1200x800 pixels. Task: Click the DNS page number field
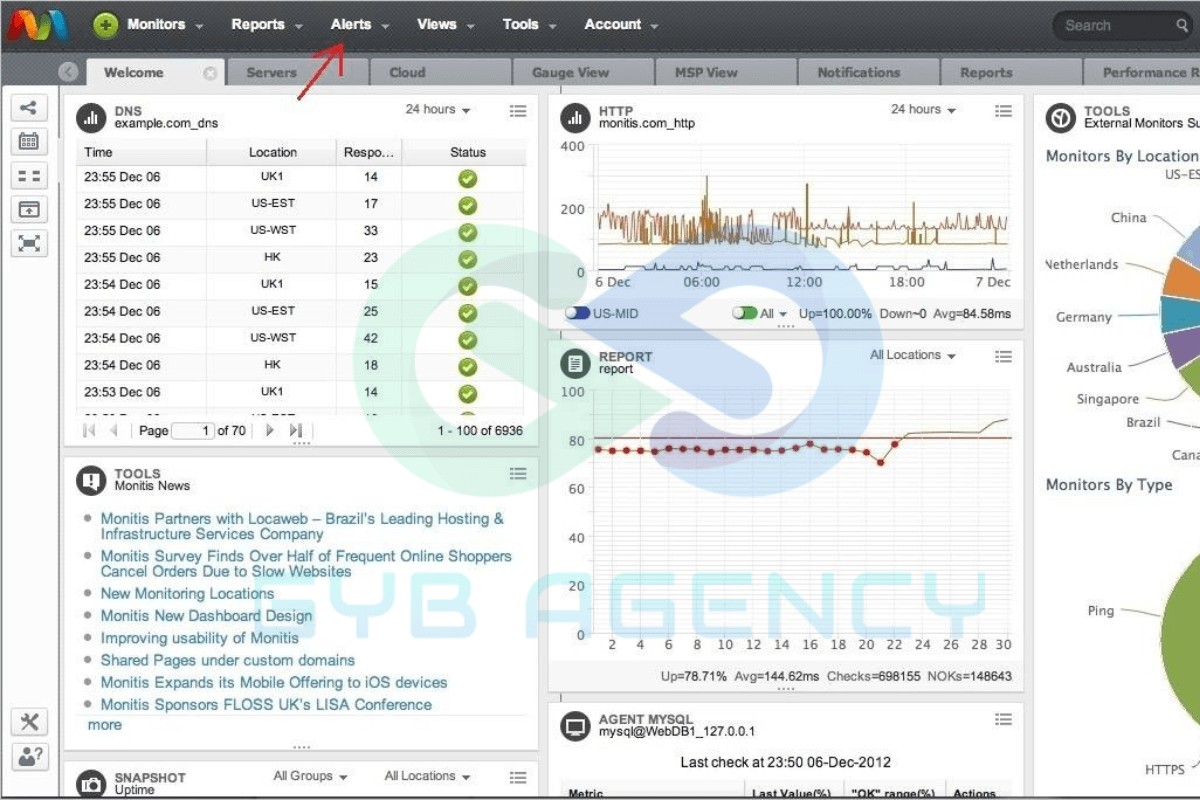coord(193,430)
